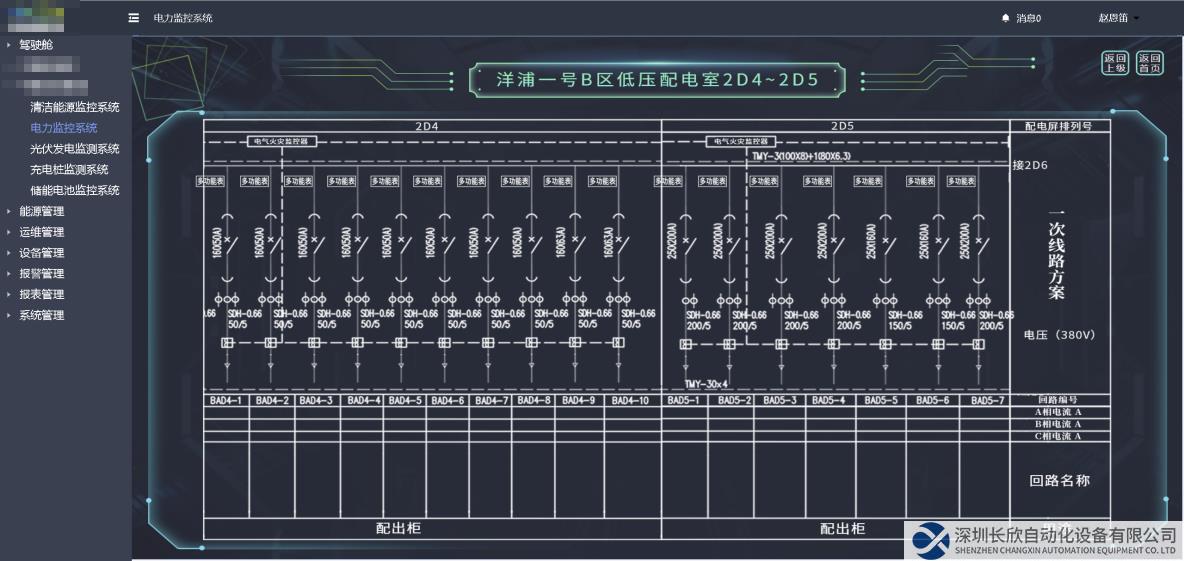The width and height of the screenshot is (1184, 561).
Task: Click the 返回上级 return icon button
Action: [x=1115, y=64]
